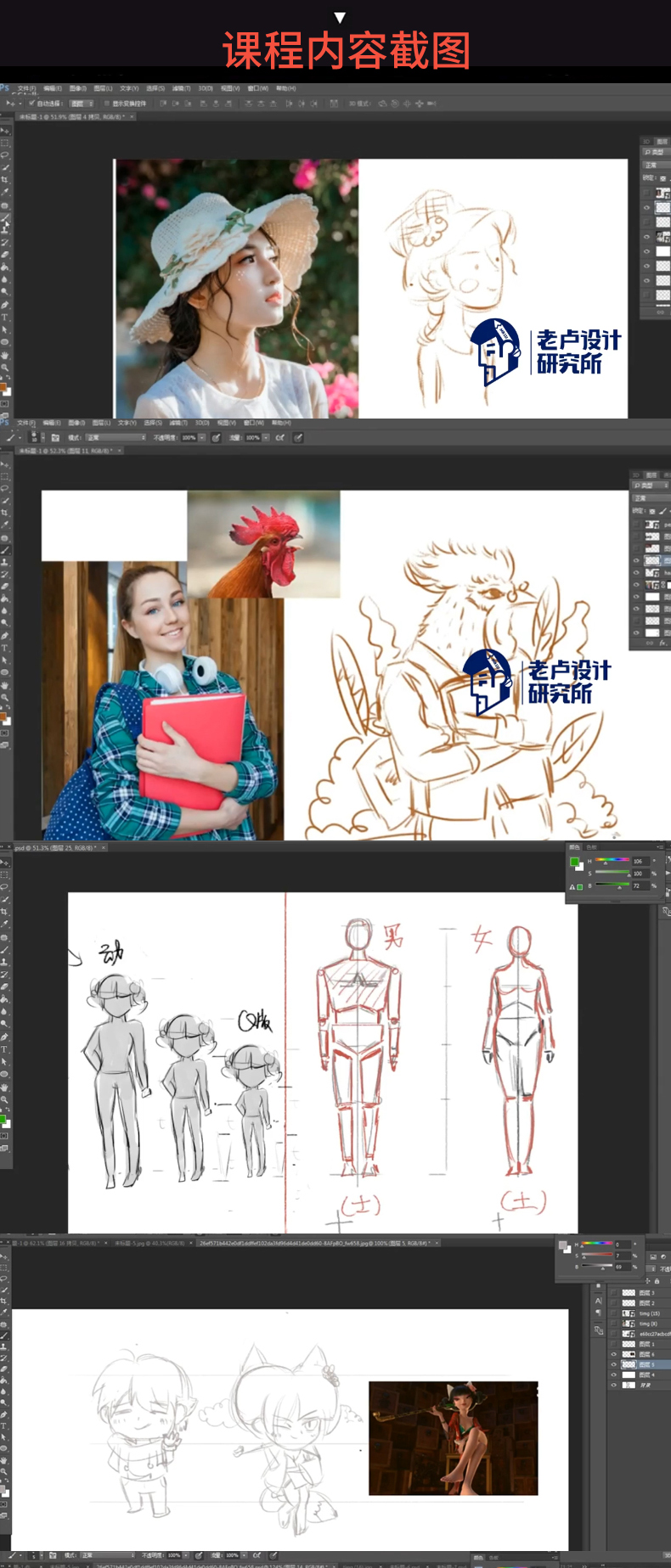Image resolution: width=671 pixels, height=1568 pixels.
Task: Click H value field 106 in green color panel
Action: [x=641, y=862]
